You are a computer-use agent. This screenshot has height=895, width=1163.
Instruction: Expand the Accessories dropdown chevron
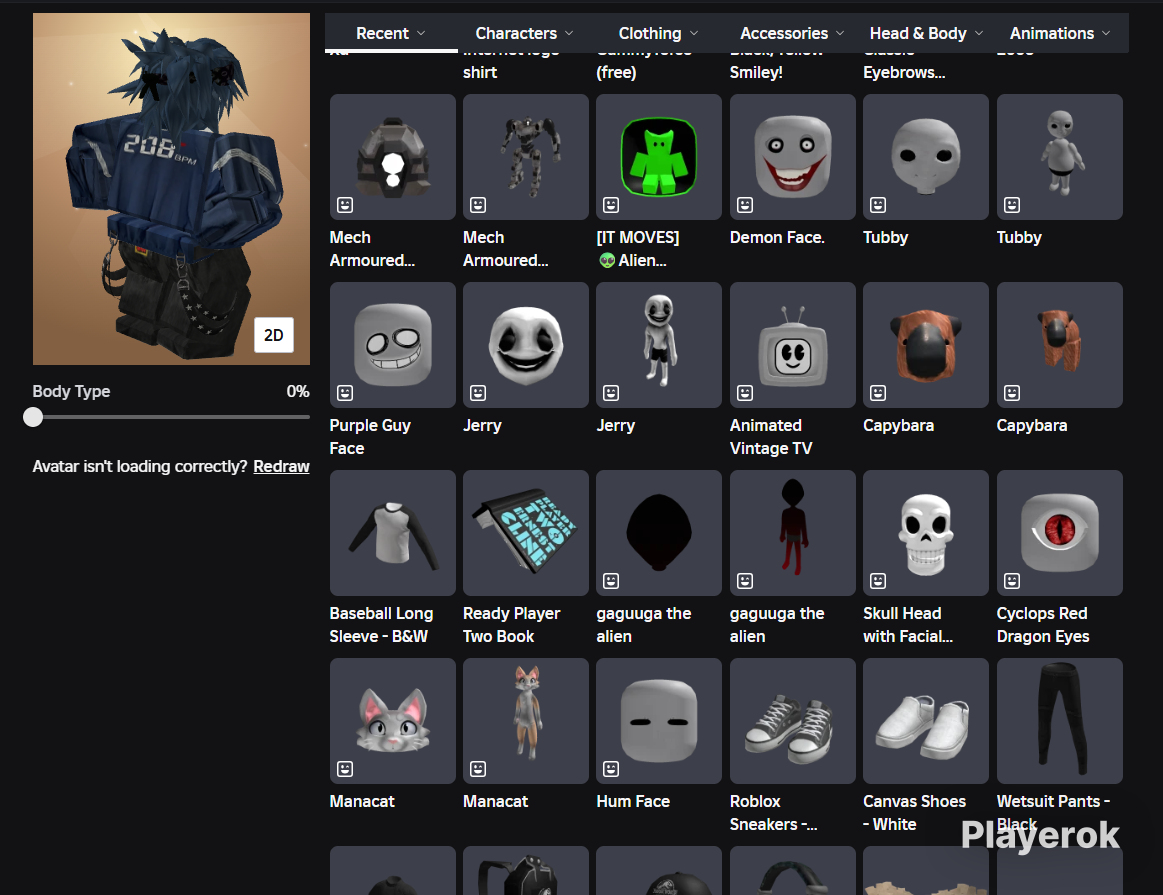(840, 33)
